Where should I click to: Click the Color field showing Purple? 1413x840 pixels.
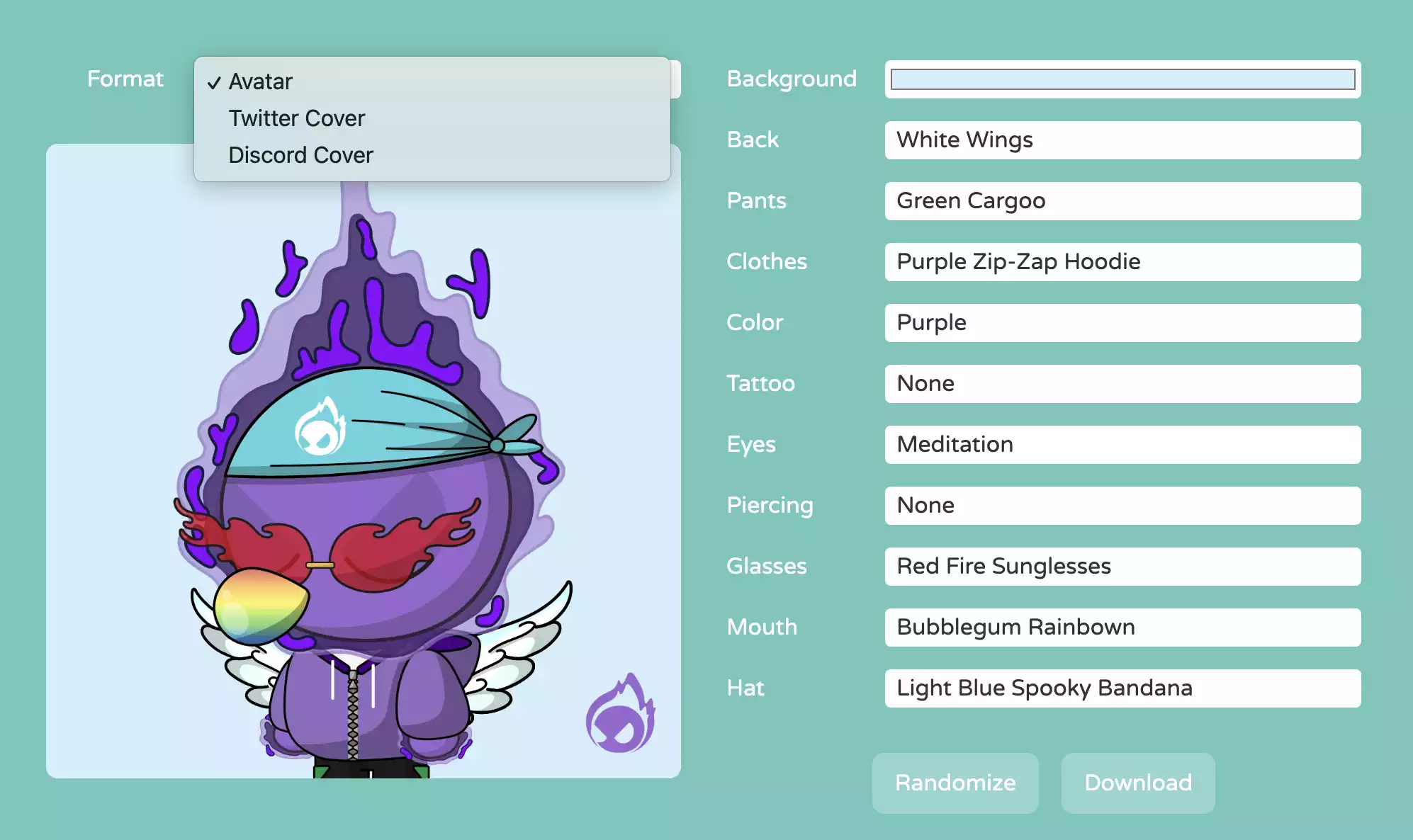tap(1122, 322)
